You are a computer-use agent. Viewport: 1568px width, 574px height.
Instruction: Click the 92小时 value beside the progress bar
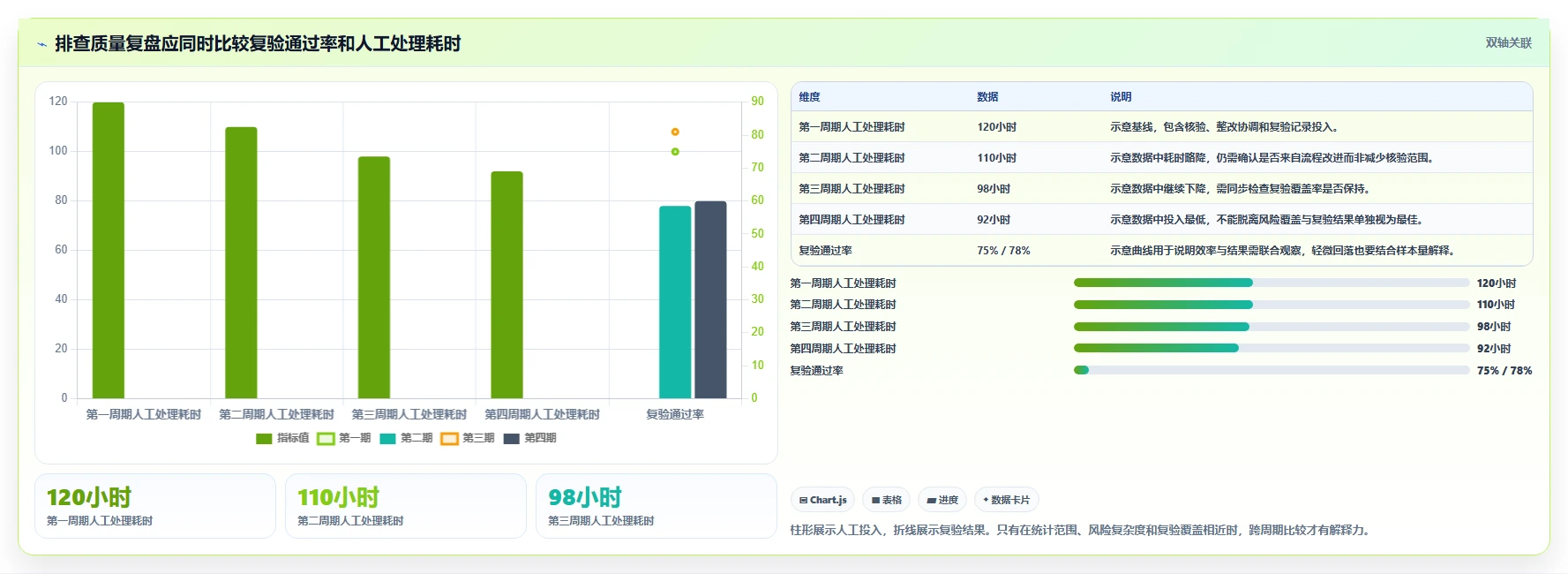tap(1494, 349)
